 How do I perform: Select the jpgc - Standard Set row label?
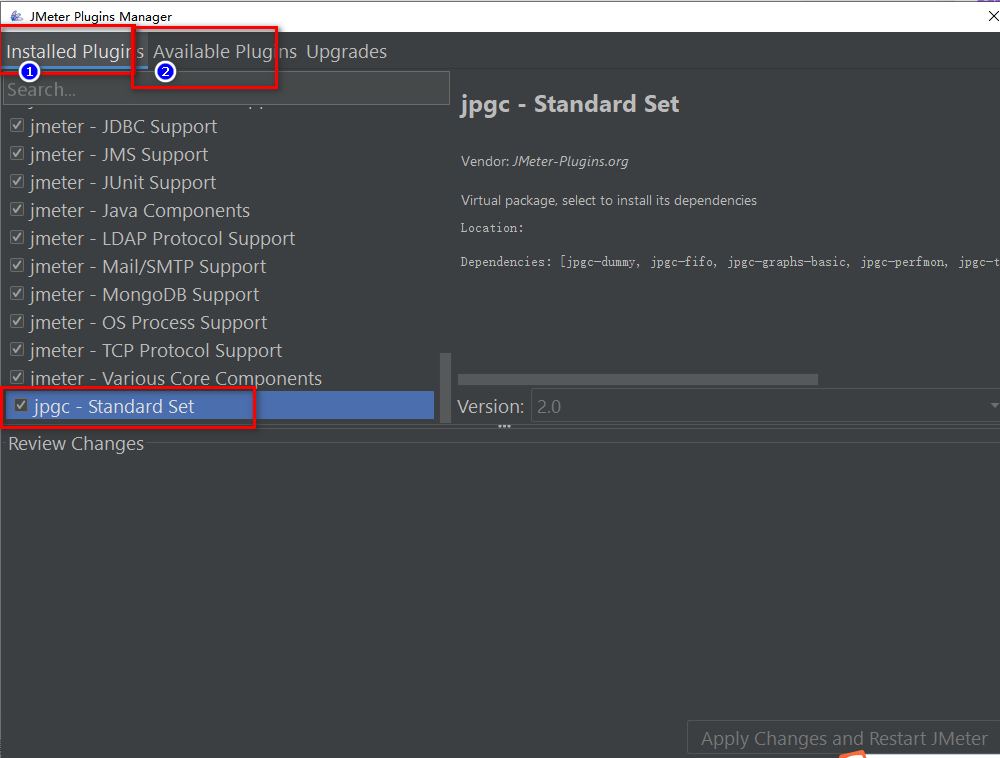click(x=114, y=407)
